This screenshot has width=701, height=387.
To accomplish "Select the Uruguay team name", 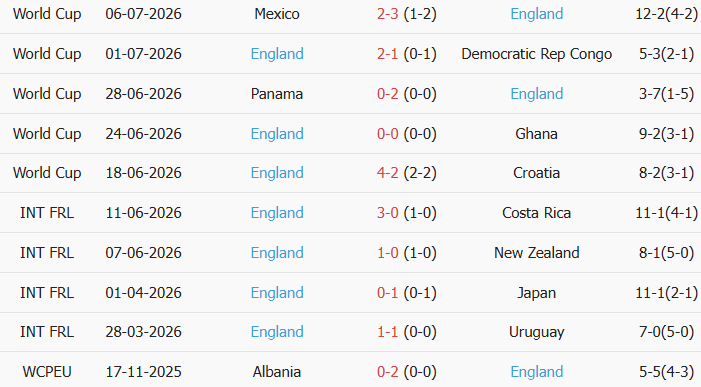I will pos(536,332).
